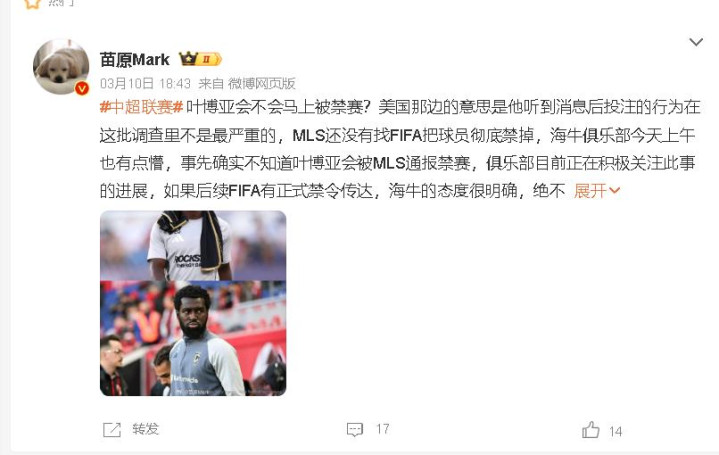Viewport: 719px width, 455px height.
Task: Click the crown membership level badge
Action: coord(200,59)
